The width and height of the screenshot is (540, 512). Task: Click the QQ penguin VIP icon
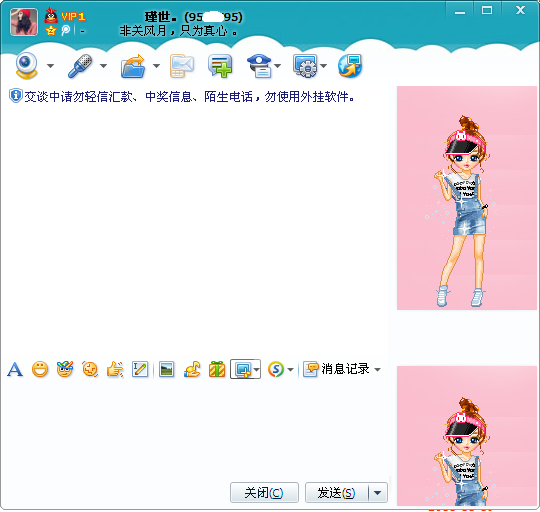click(51, 15)
